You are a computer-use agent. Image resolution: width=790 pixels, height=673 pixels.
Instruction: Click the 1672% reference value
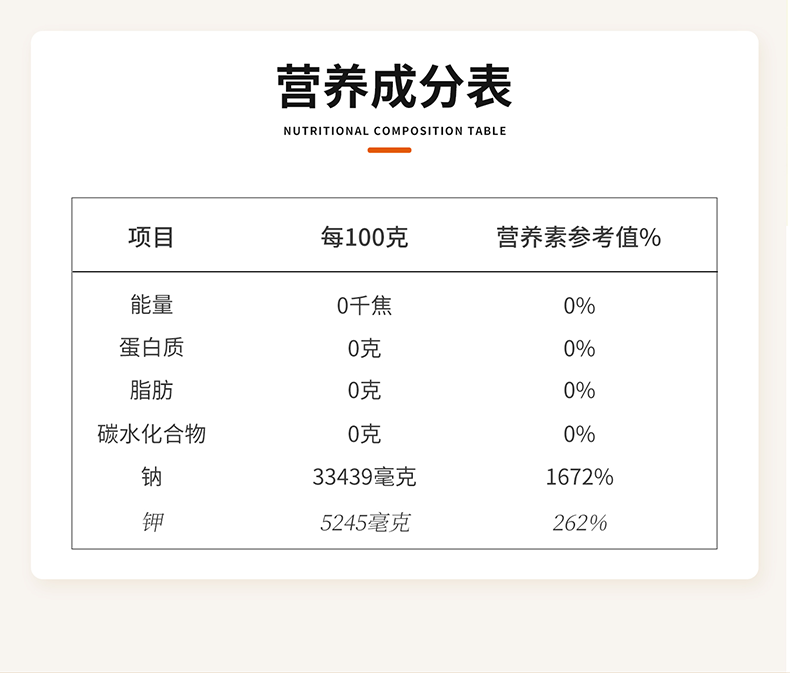pyautogui.click(x=579, y=478)
